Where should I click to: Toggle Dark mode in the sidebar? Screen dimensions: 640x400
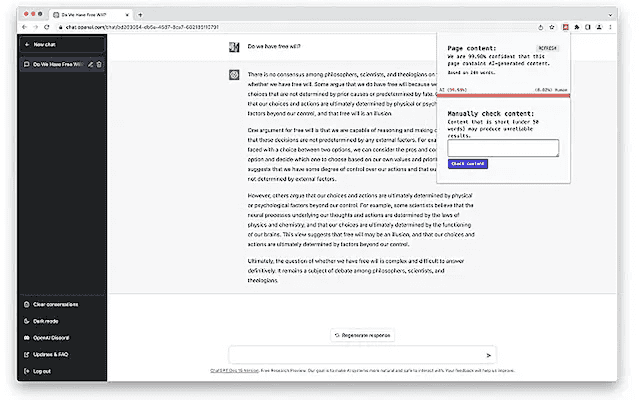(x=45, y=321)
